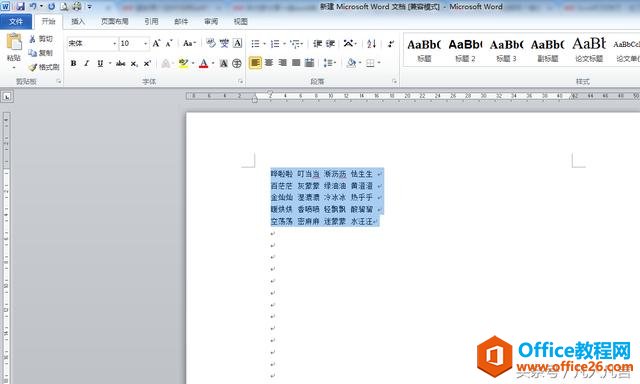Click the quick print printer icon

(76, 7)
